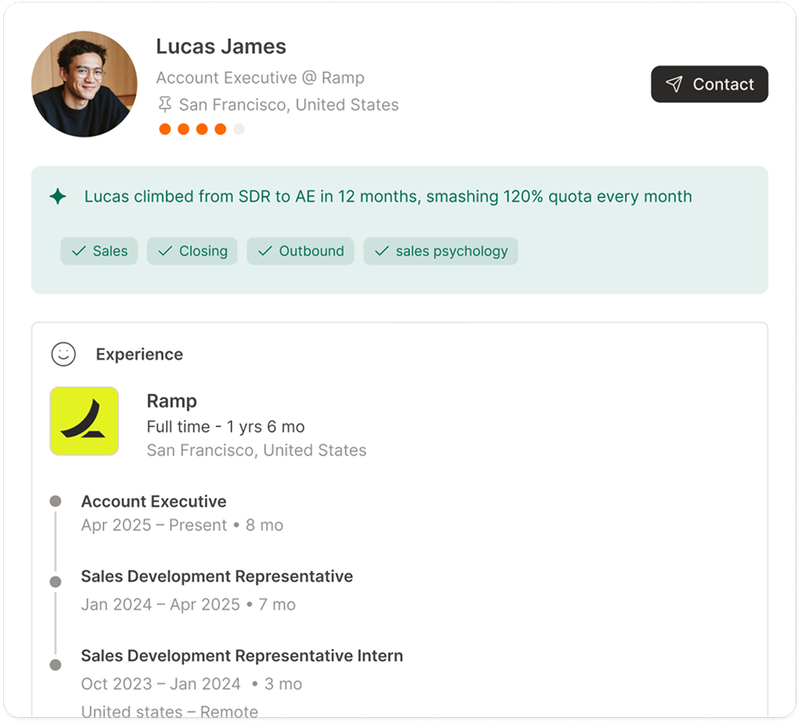This screenshot has height=722, width=800.
Task: Click San Francisco, United States under name
Action: 289,105
